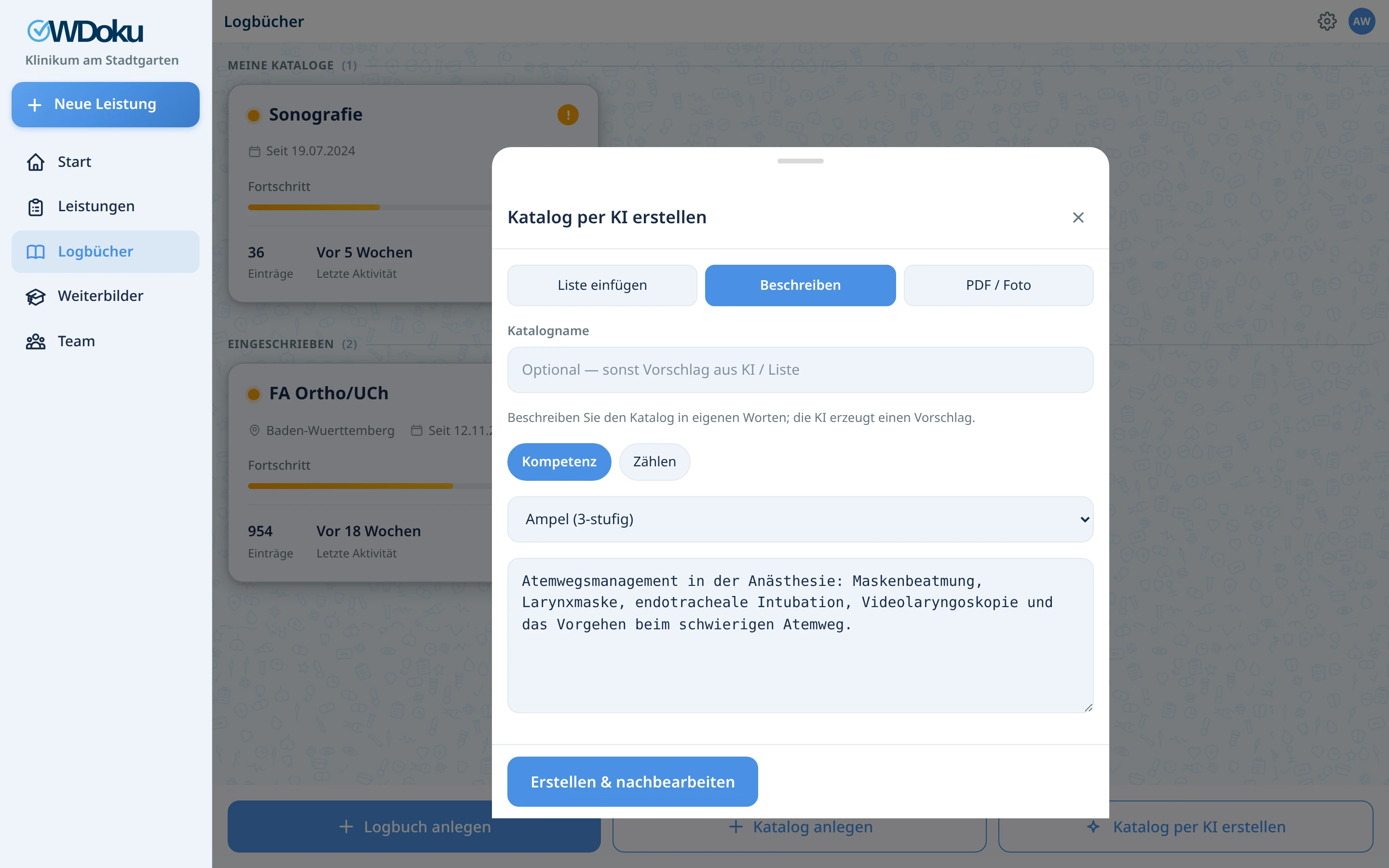Select the Zählen mode pill

[x=654, y=461]
